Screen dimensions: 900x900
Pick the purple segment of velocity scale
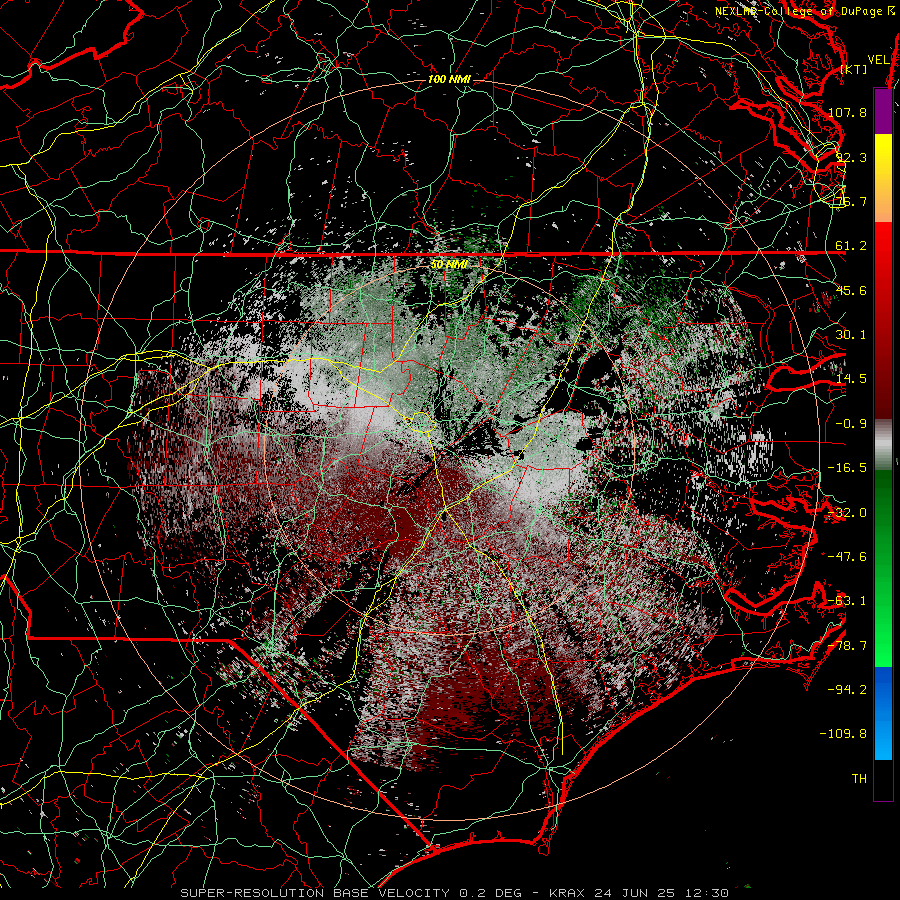pos(883,111)
